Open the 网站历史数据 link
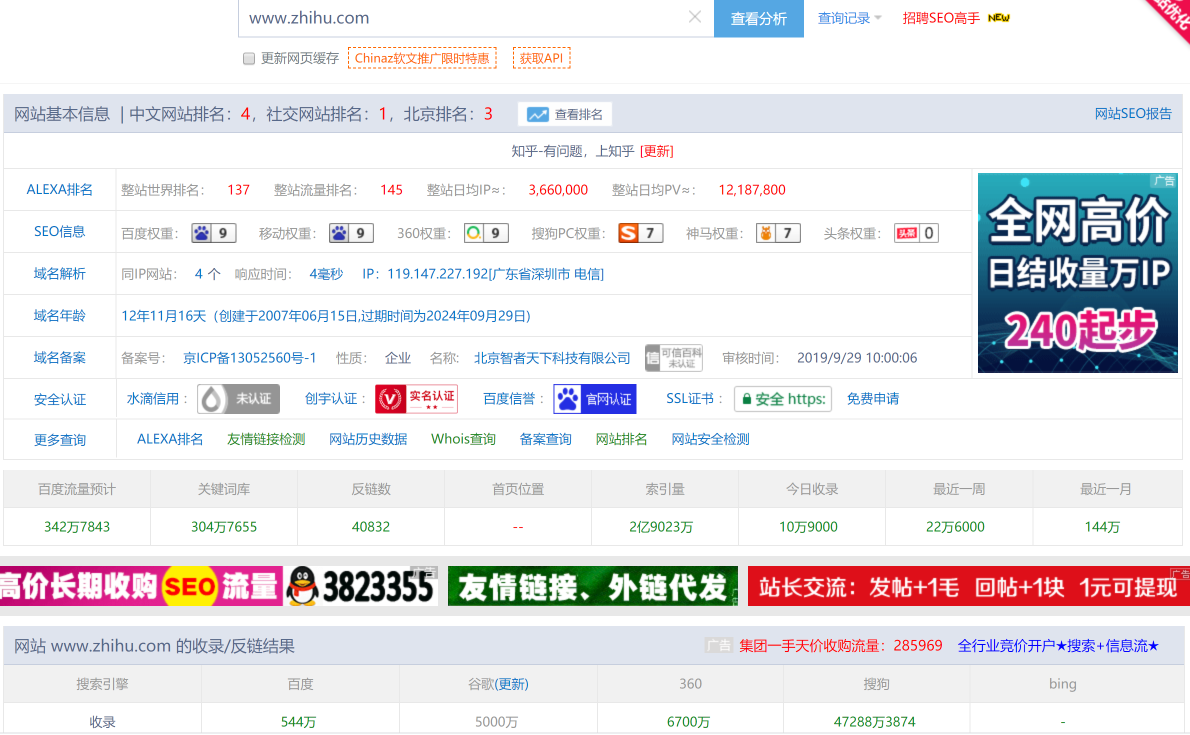 click(x=368, y=439)
